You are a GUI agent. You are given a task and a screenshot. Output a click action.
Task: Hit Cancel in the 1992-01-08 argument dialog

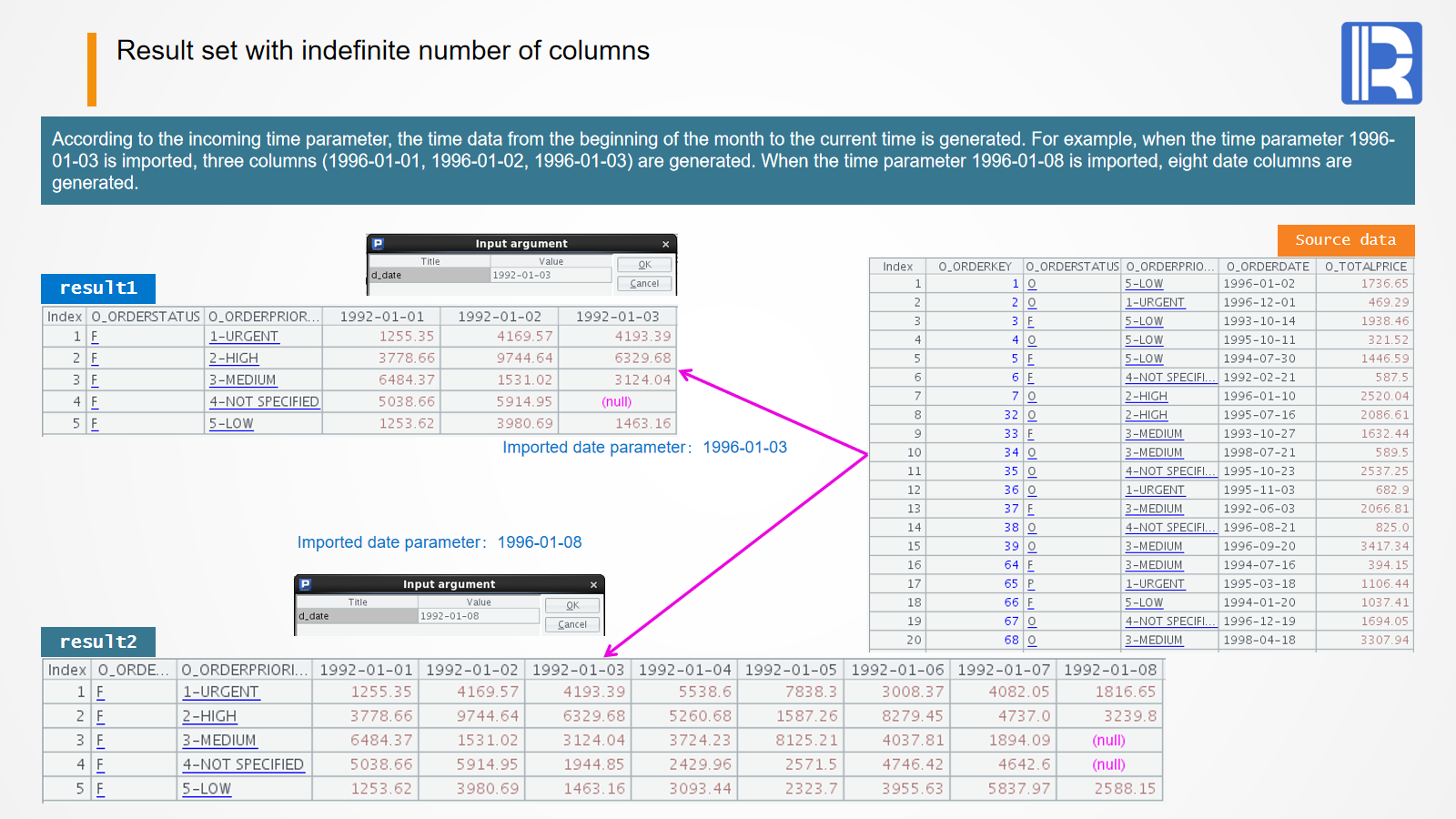(x=572, y=624)
